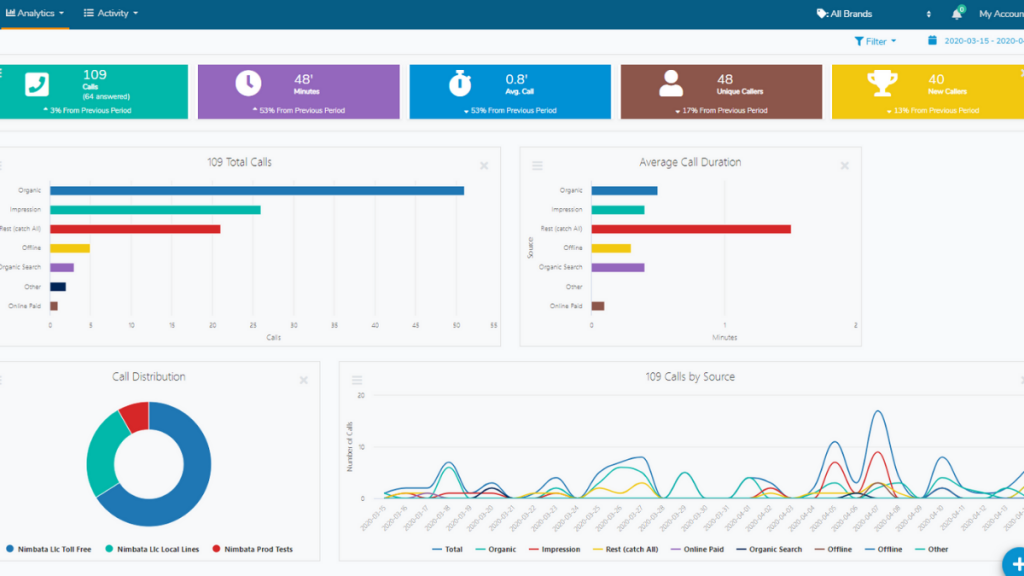The width and height of the screenshot is (1024, 576).
Task: Click "3% From Previous Period" on Calls card
Action: pos(91,110)
